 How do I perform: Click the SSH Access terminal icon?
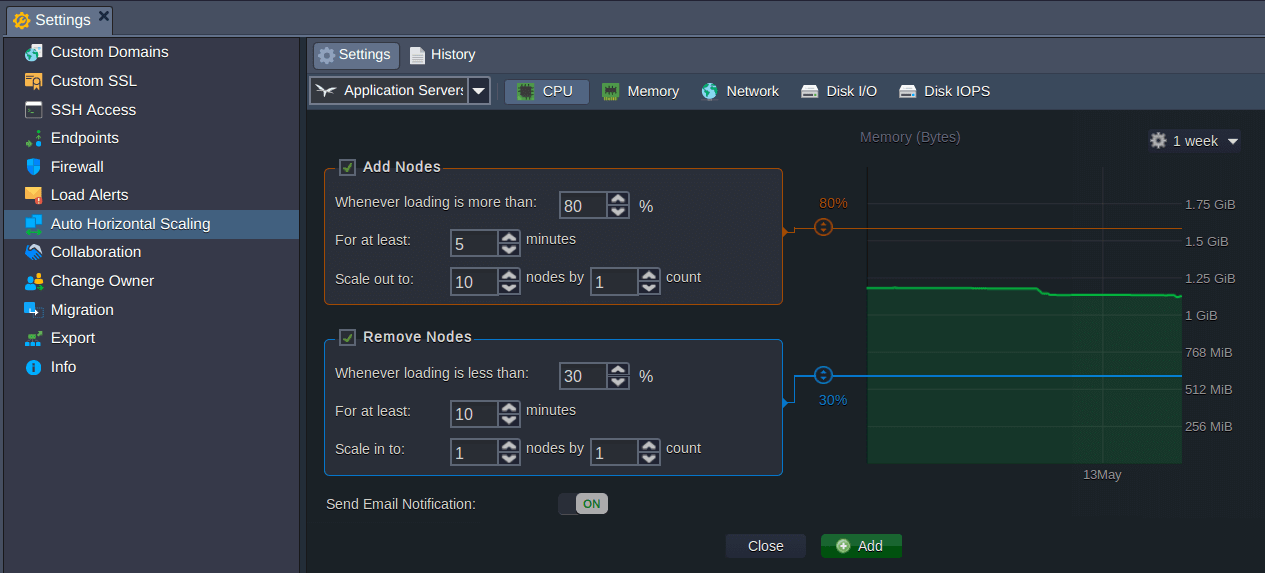pos(34,110)
